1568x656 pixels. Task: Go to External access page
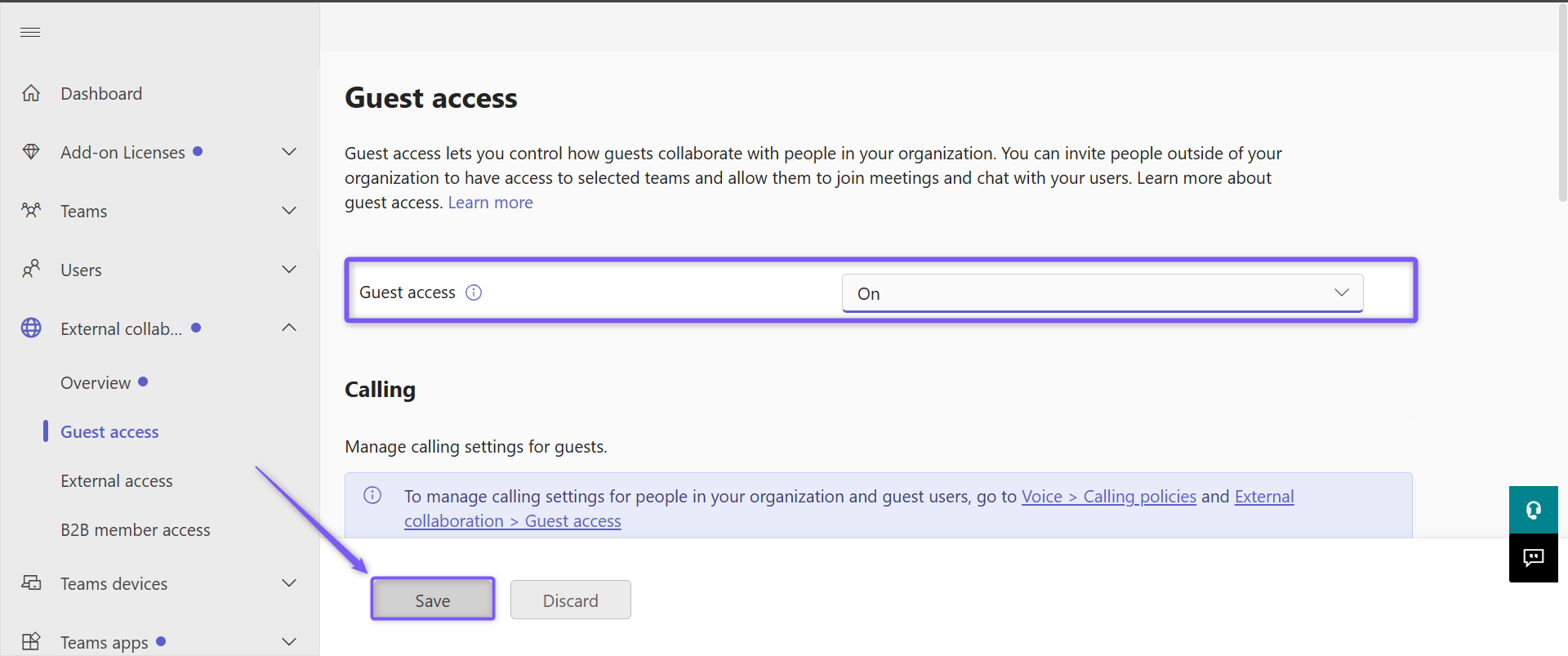(x=117, y=481)
